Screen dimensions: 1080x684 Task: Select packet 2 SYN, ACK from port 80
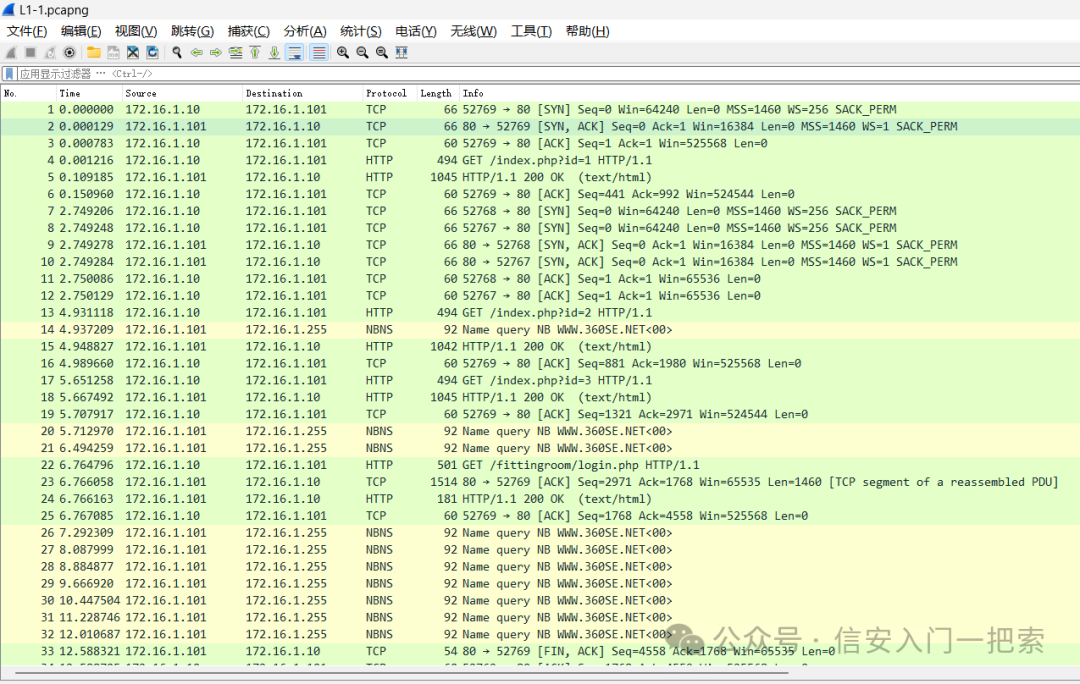coord(540,126)
